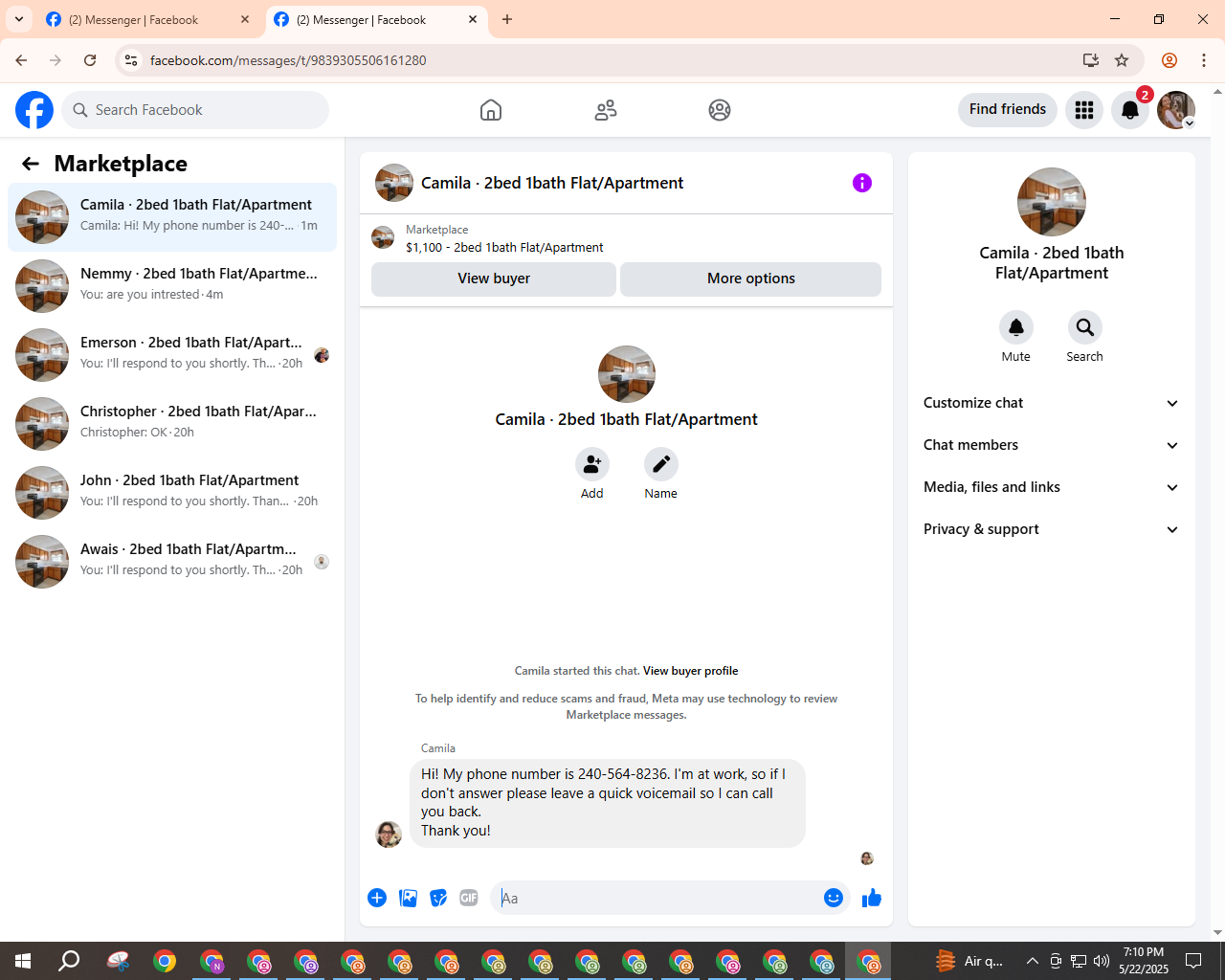Click the apartment thumbnail in right panel

tap(1052, 202)
